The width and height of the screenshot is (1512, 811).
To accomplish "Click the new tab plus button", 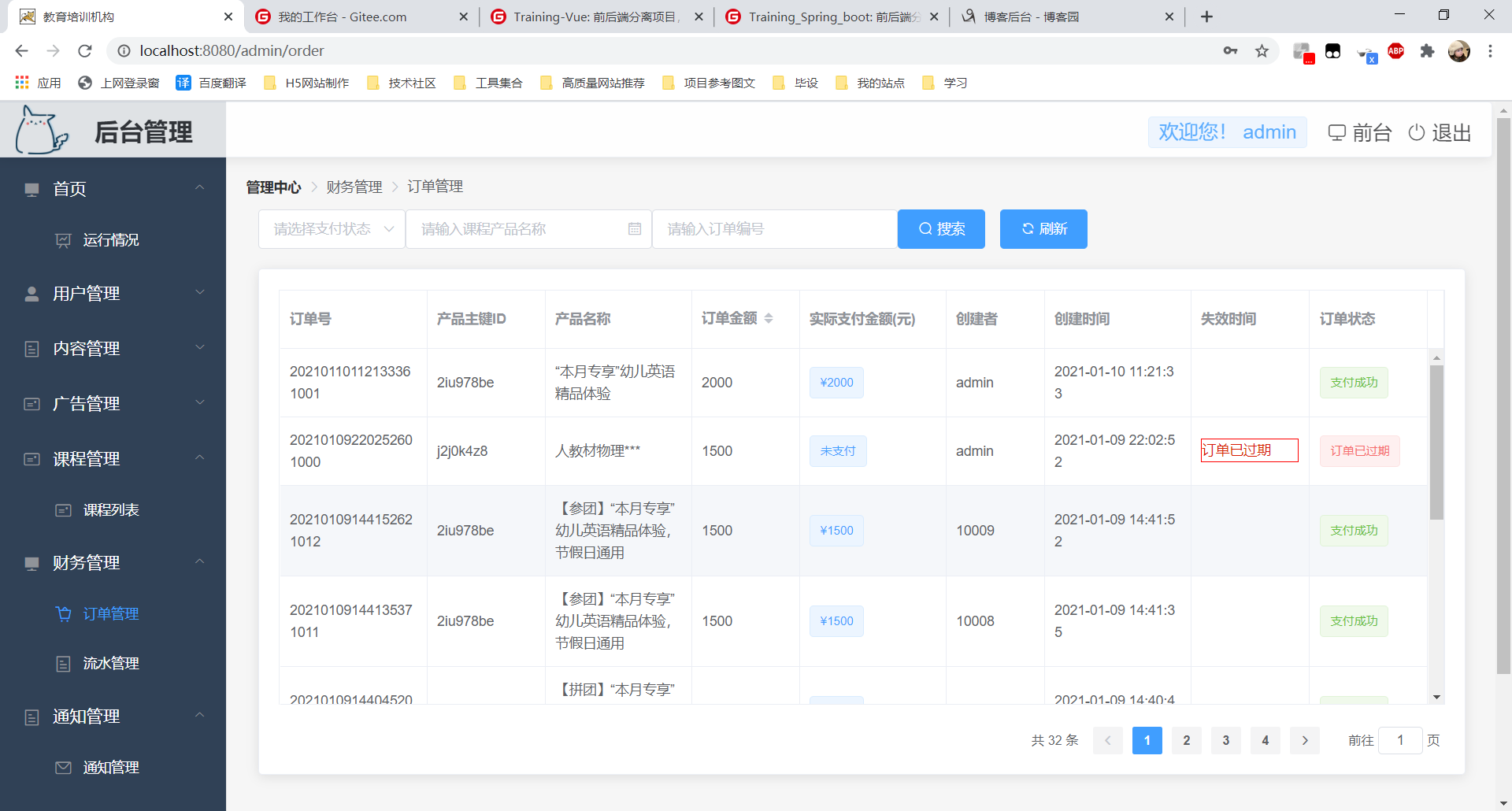I will 1206,17.
